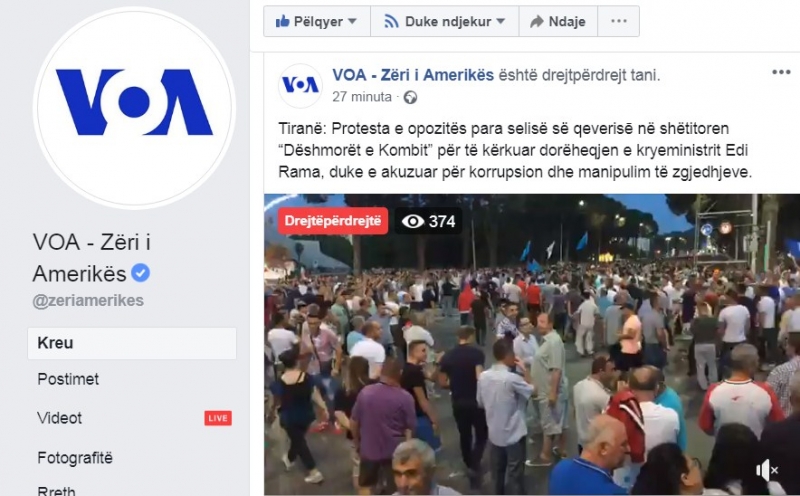
Task: Click the 27 minuta timestamp link
Action: click(x=362, y=97)
